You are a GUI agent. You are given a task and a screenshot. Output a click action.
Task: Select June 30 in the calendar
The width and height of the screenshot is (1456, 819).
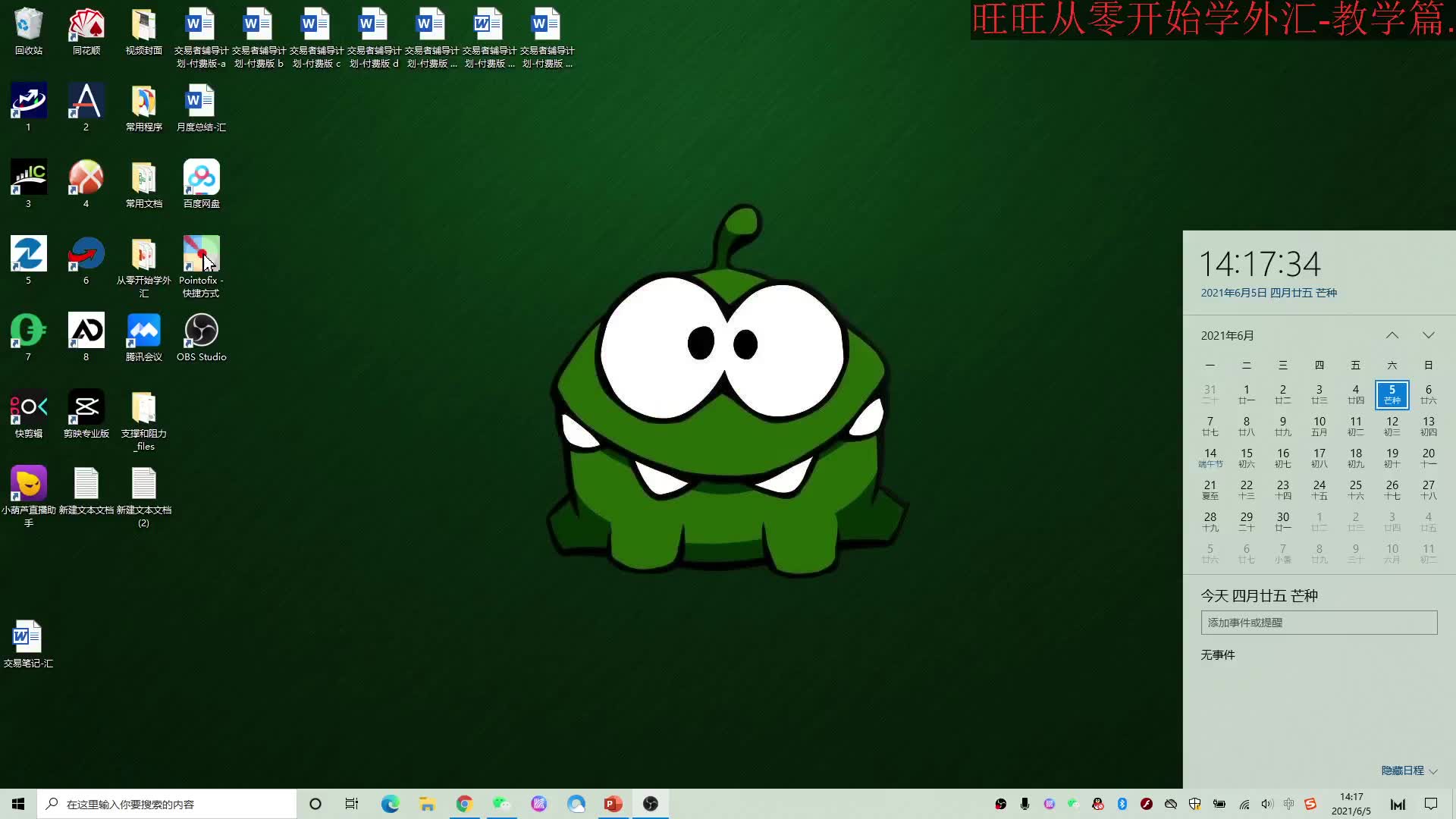pos(1283,522)
